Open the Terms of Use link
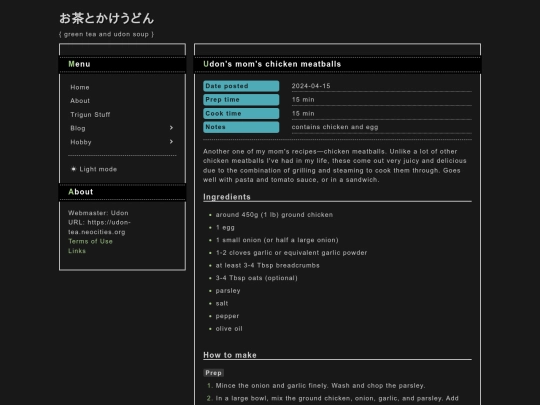Viewport: 540px width, 405px height. 90,241
